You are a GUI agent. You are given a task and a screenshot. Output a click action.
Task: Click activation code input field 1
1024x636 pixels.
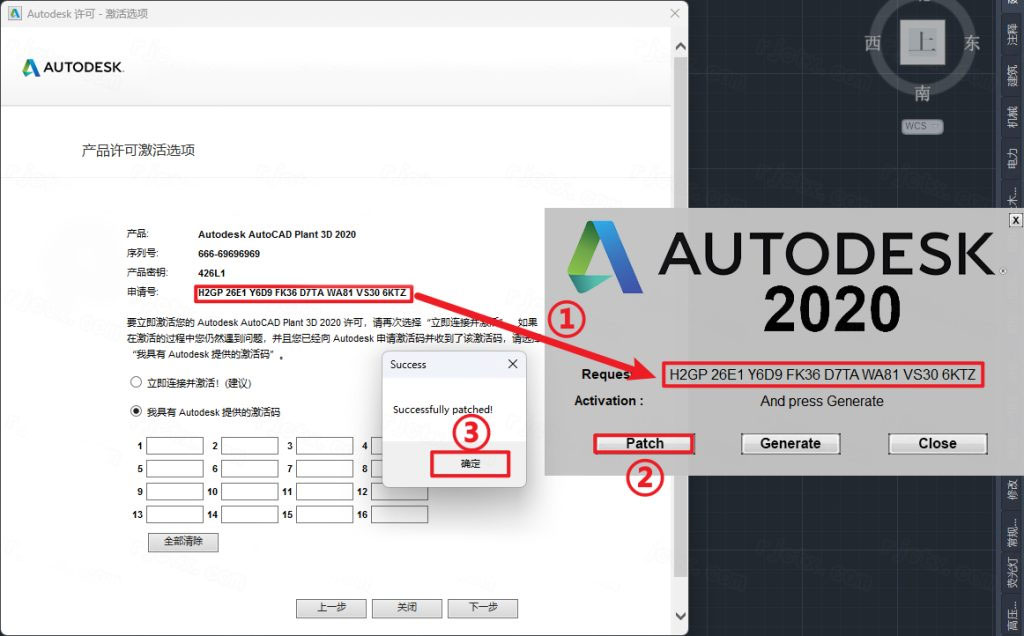click(174, 445)
